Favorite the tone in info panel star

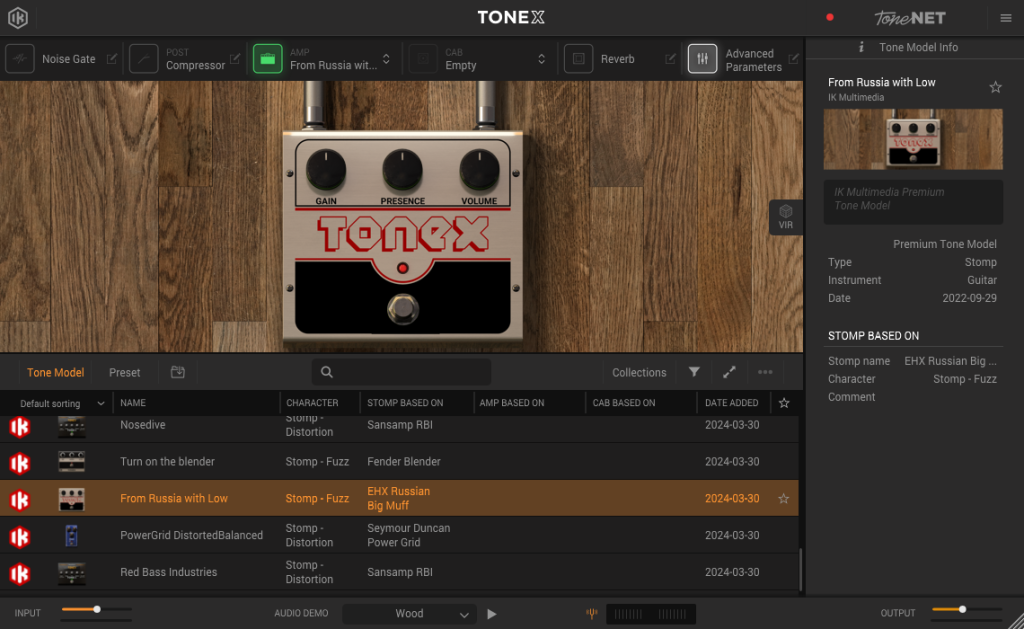coord(995,88)
